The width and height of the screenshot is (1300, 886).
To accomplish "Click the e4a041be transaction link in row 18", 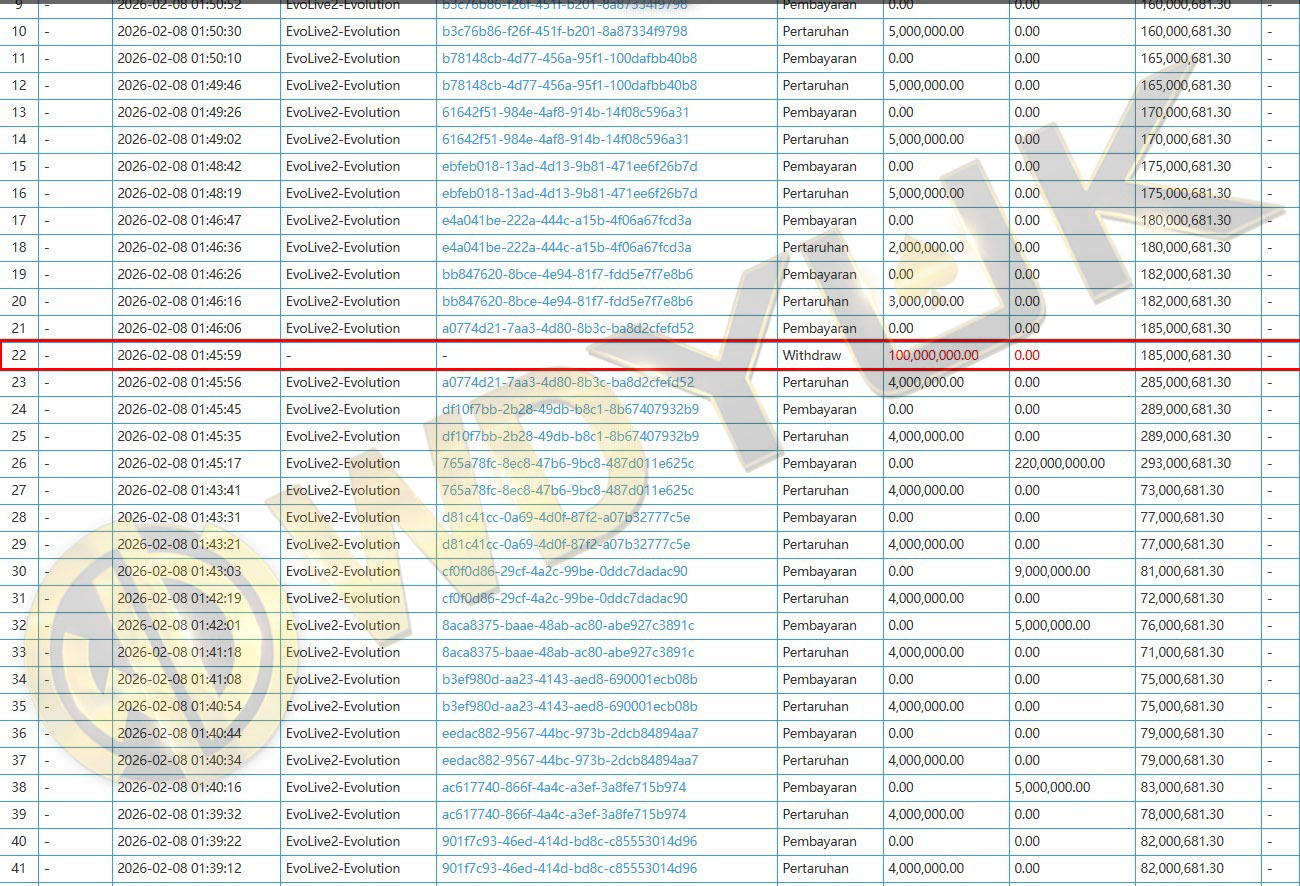I will pos(566,247).
